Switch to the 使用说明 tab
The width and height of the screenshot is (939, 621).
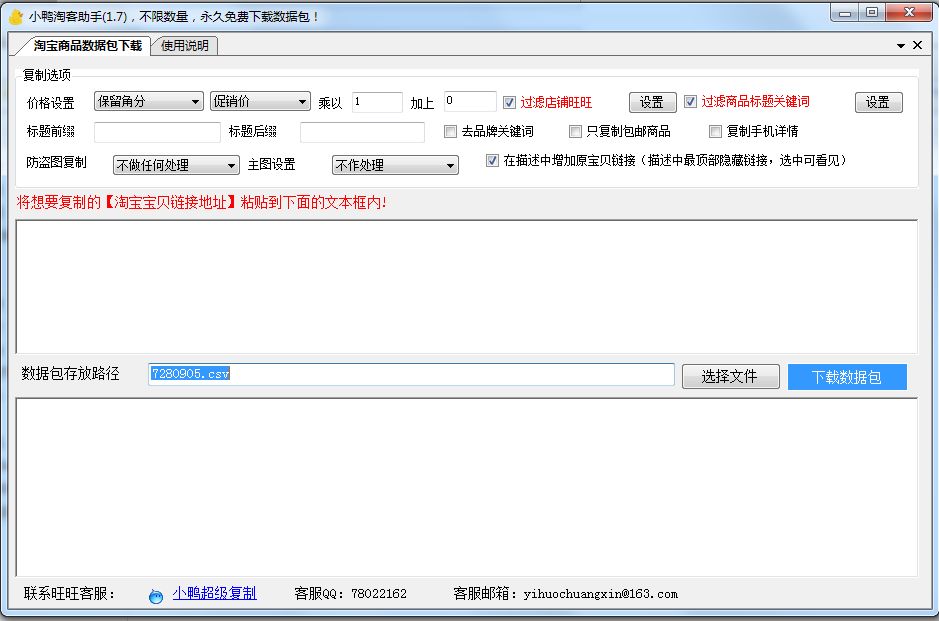click(x=184, y=46)
